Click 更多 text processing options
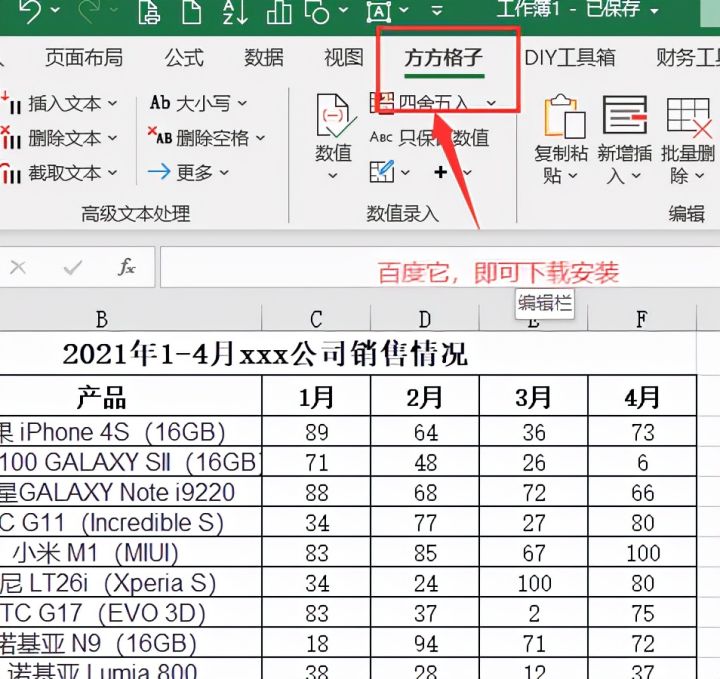The width and height of the screenshot is (720, 679). coord(188,172)
